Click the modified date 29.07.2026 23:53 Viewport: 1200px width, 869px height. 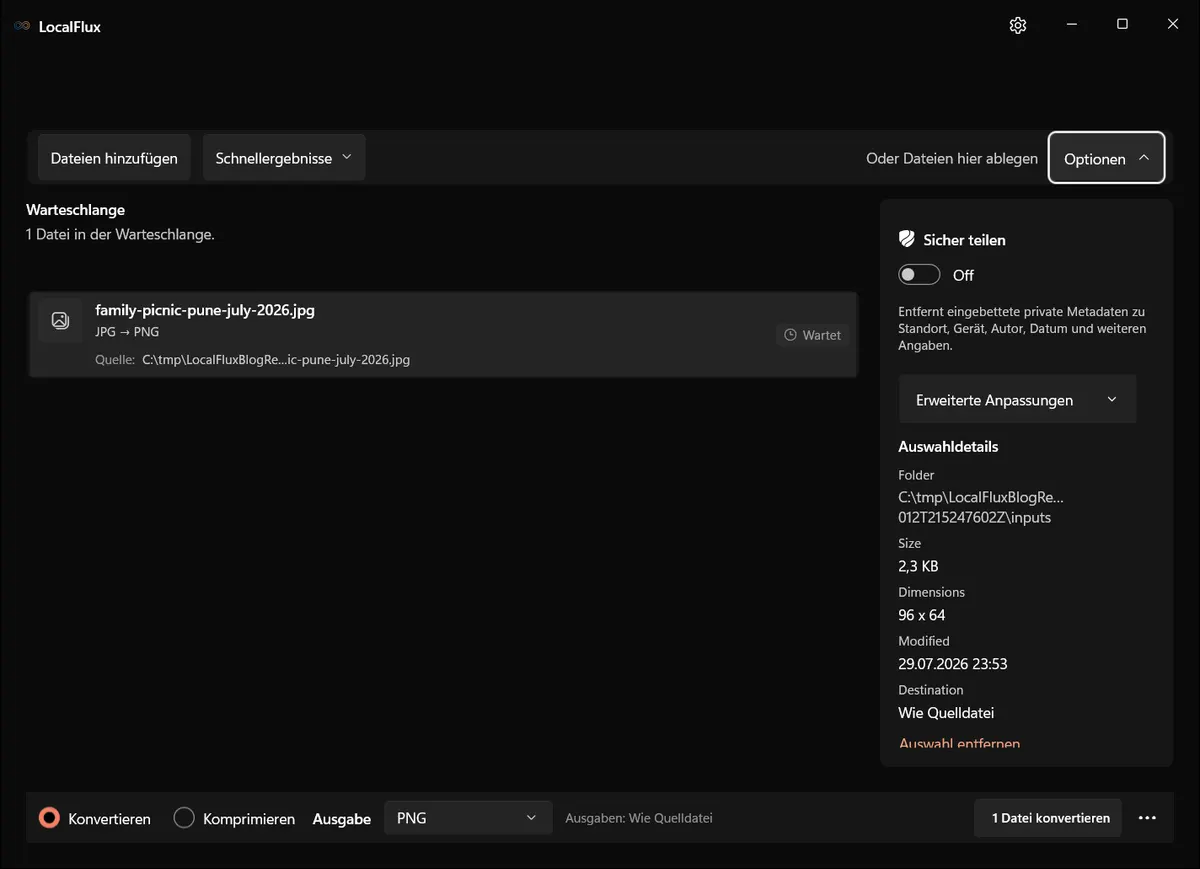coord(952,664)
